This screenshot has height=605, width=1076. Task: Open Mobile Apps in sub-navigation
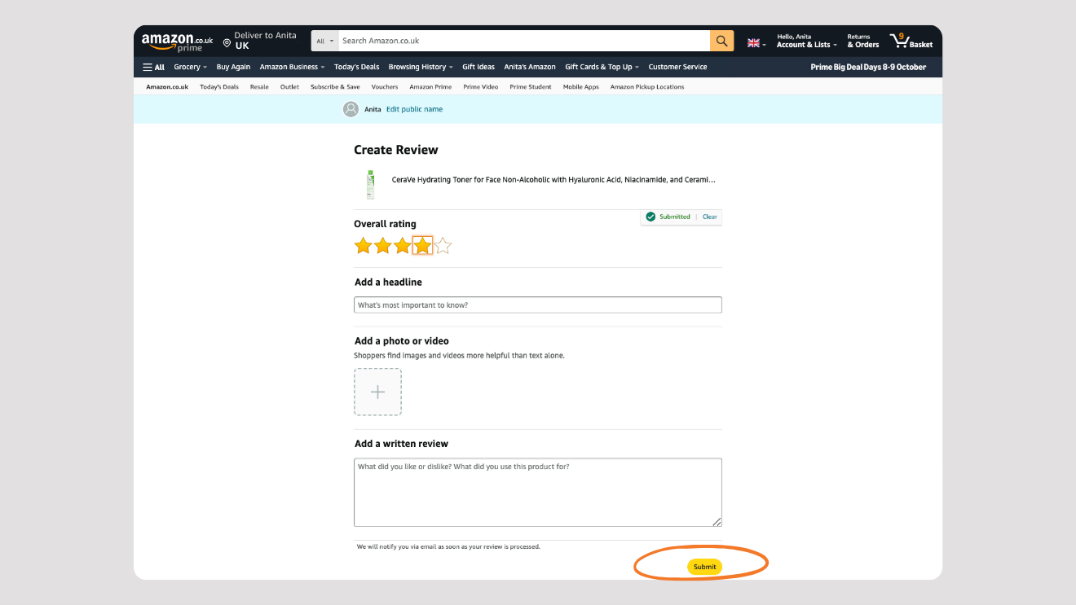click(581, 87)
